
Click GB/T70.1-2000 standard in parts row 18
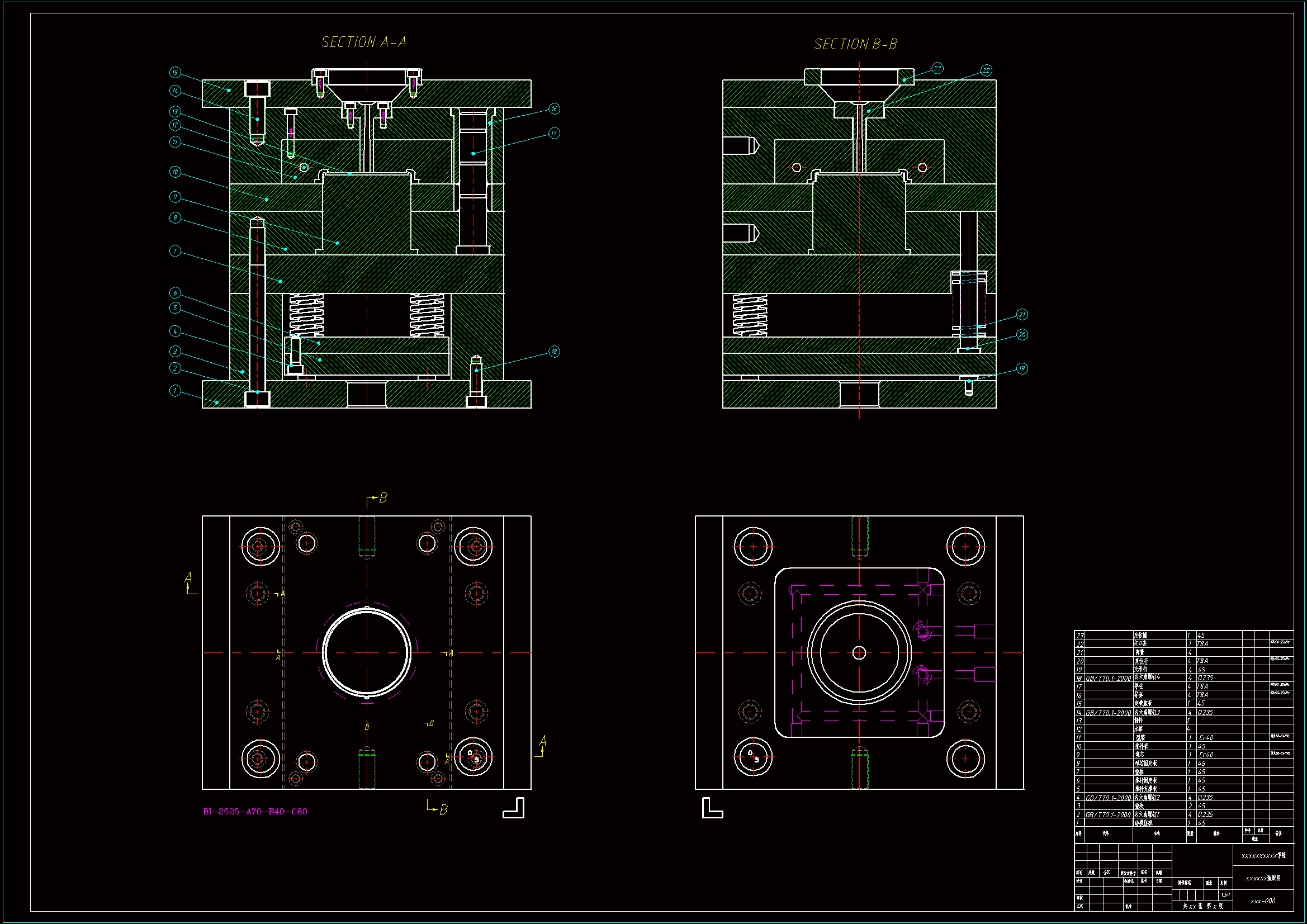1108,678
